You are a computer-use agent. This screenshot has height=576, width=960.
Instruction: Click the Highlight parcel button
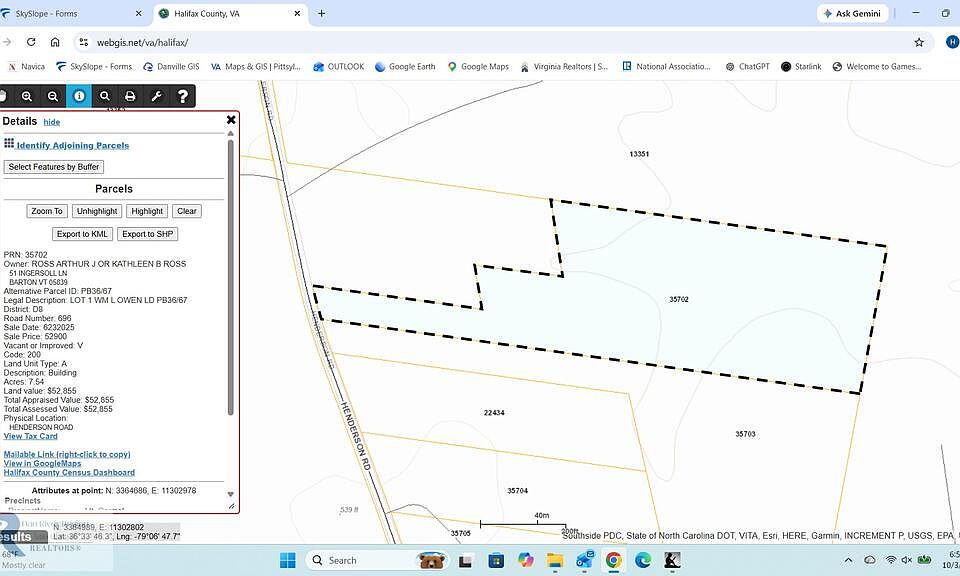click(147, 211)
